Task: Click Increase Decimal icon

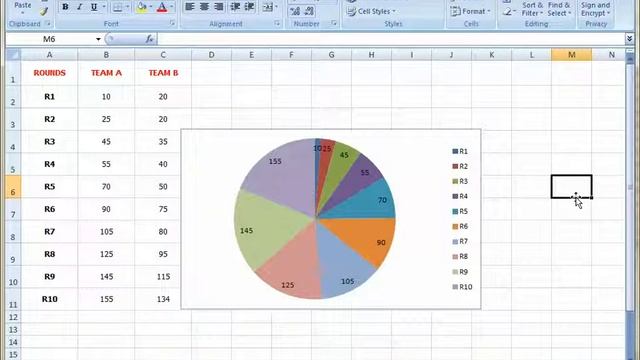Action: (x=295, y=11)
